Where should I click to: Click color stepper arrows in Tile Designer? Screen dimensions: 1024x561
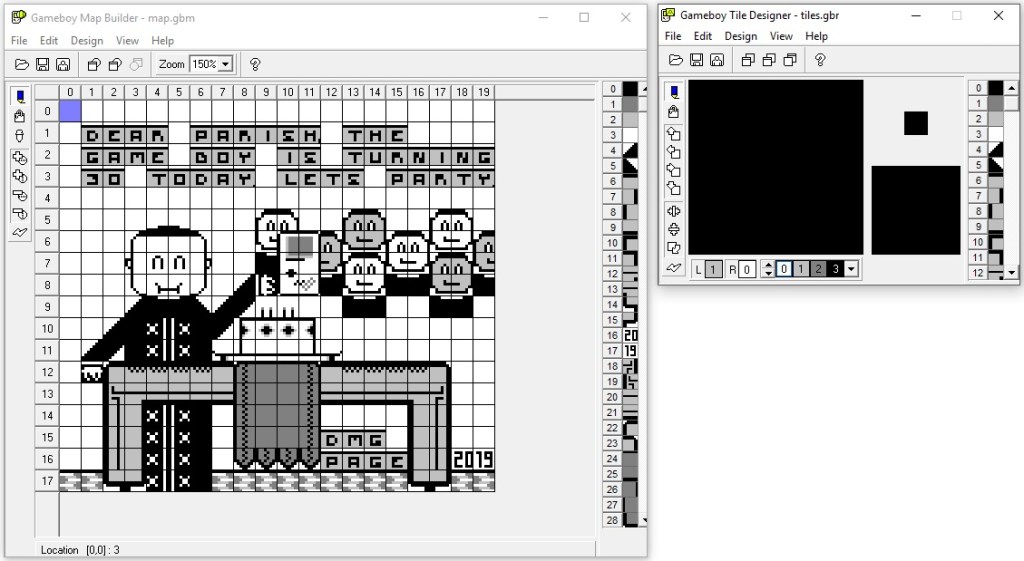(x=768, y=269)
